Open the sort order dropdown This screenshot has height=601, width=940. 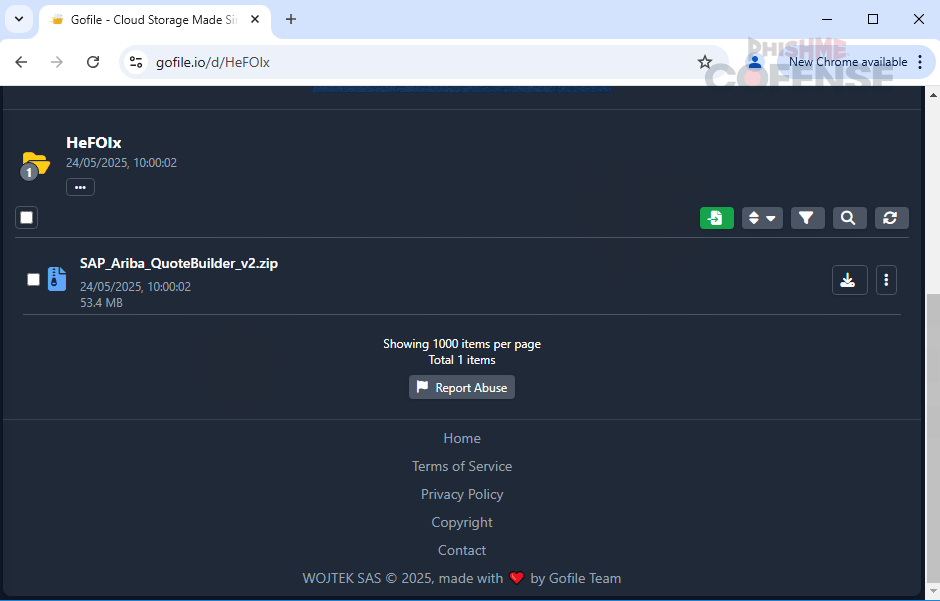pos(762,218)
